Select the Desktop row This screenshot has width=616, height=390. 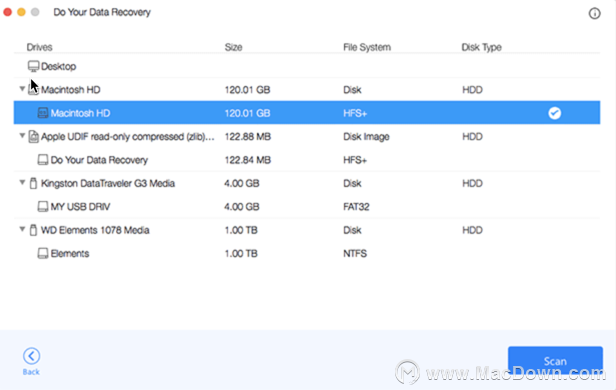pyautogui.click(x=307, y=66)
